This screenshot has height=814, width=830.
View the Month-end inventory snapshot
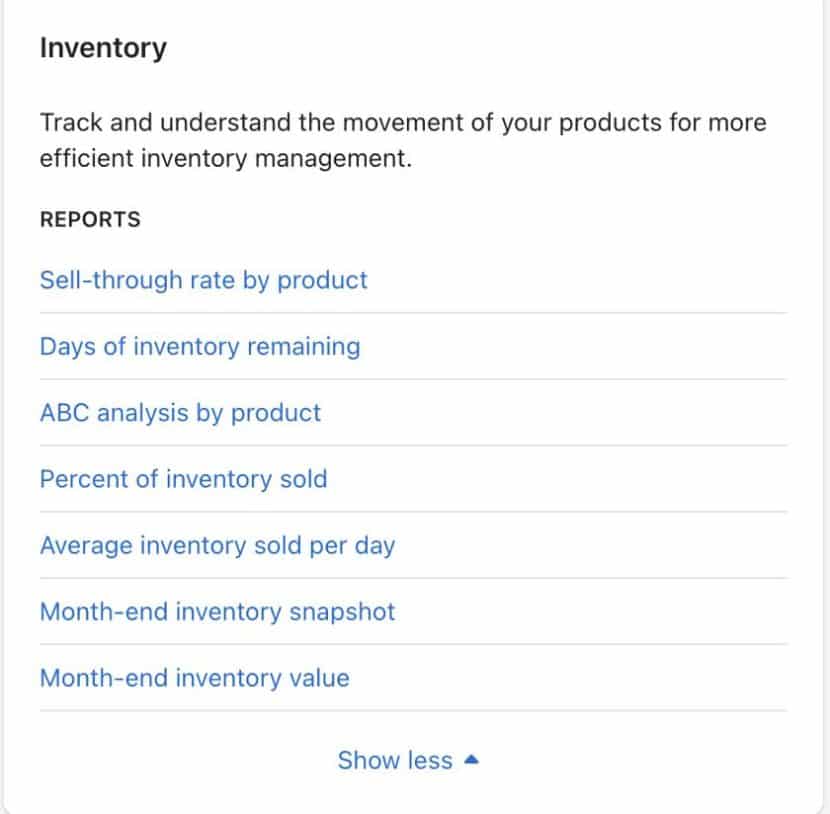click(x=217, y=612)
